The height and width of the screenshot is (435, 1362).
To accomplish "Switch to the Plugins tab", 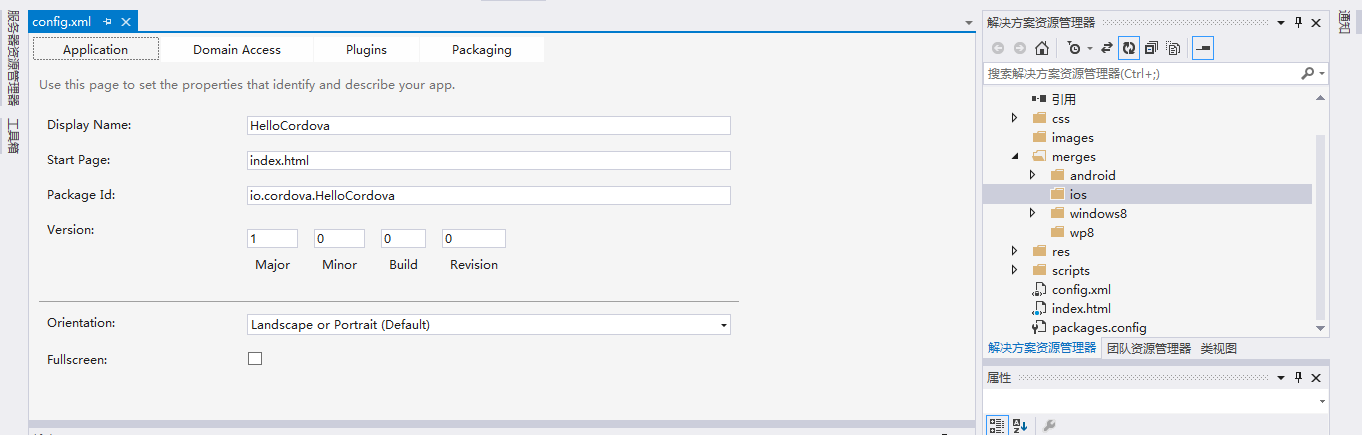I will (366, 49).
